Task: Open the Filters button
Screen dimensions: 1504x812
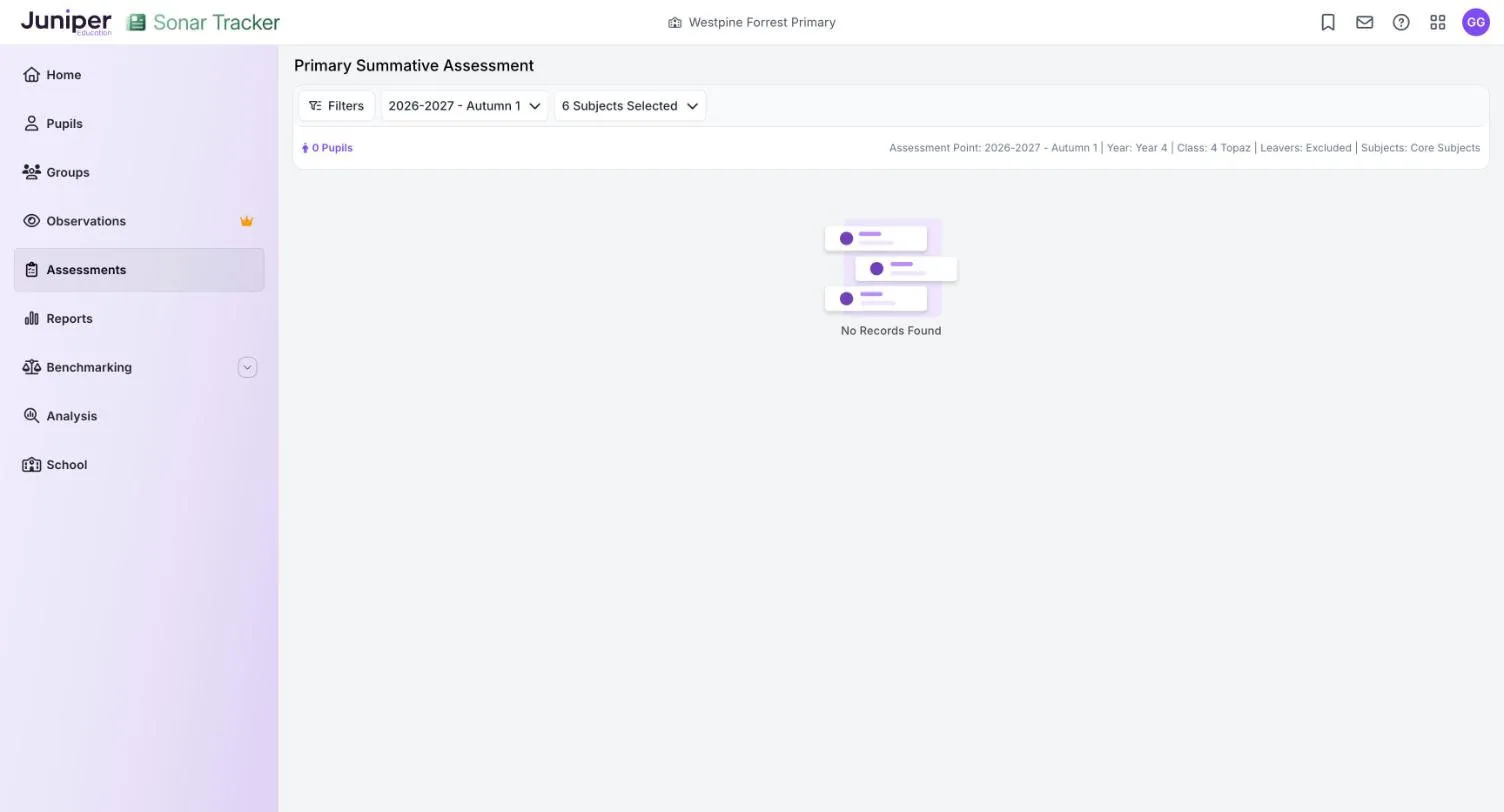Action: coord(336,106)
